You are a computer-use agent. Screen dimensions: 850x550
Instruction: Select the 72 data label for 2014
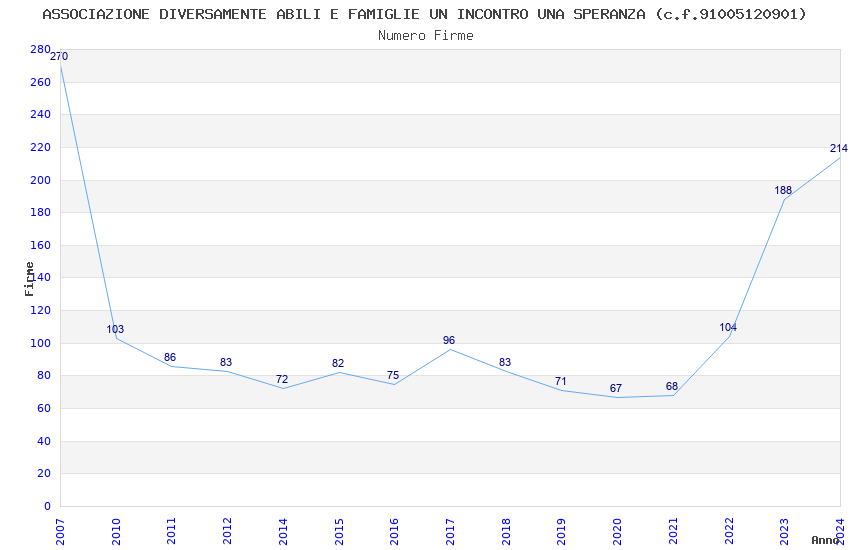pyautogui.click(x=282, y=379)
